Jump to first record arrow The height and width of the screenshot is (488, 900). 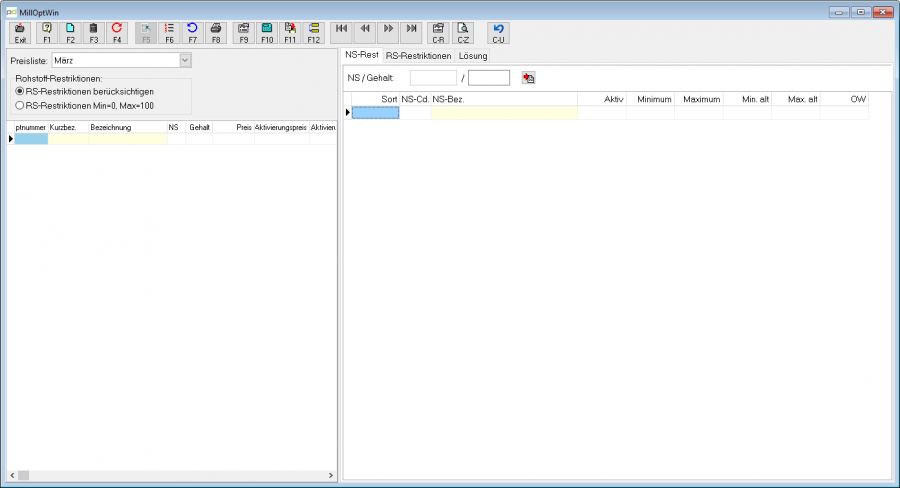[x=342, y=33]
